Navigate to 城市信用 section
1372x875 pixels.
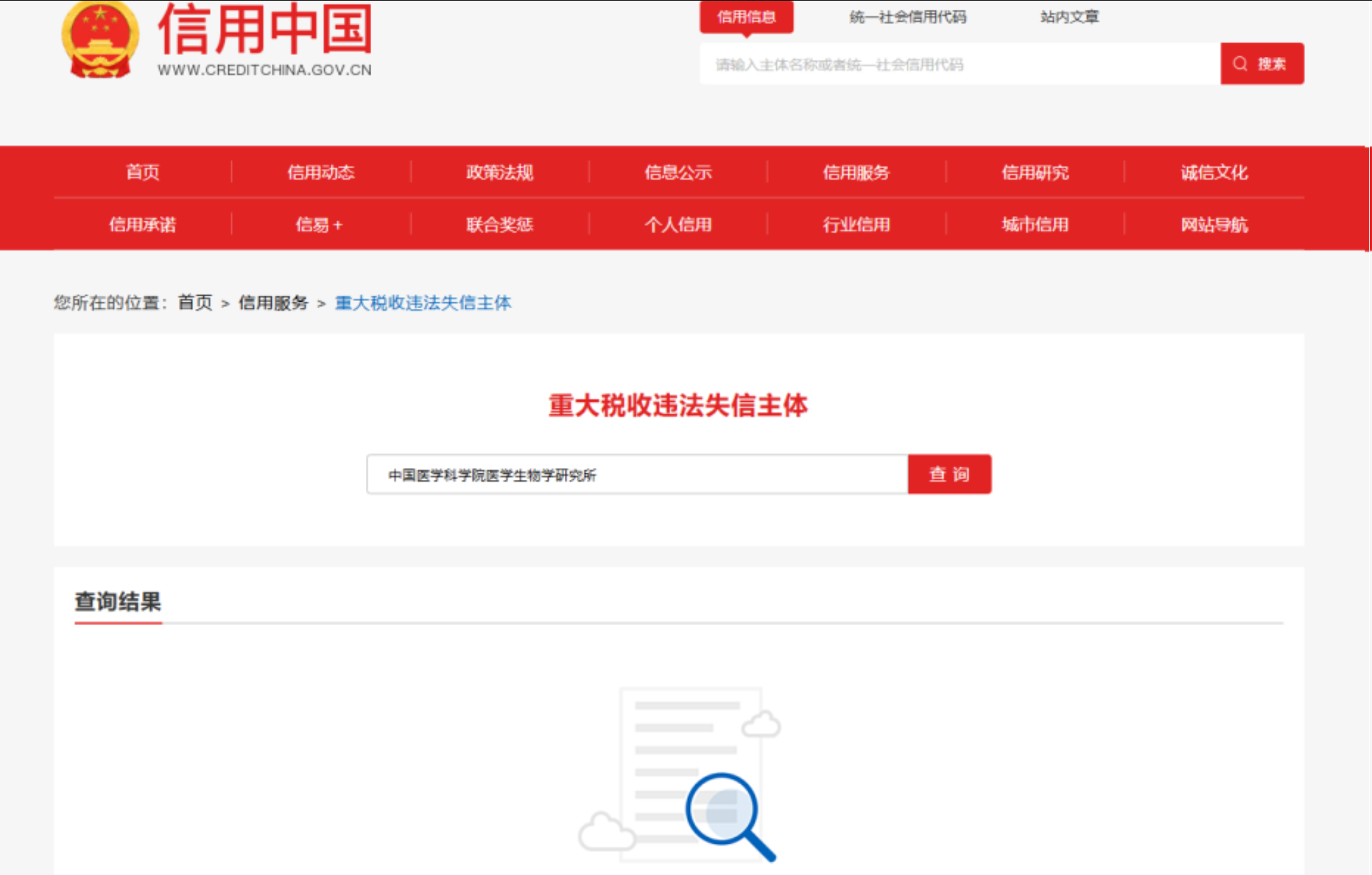[x=1035, y=225]
